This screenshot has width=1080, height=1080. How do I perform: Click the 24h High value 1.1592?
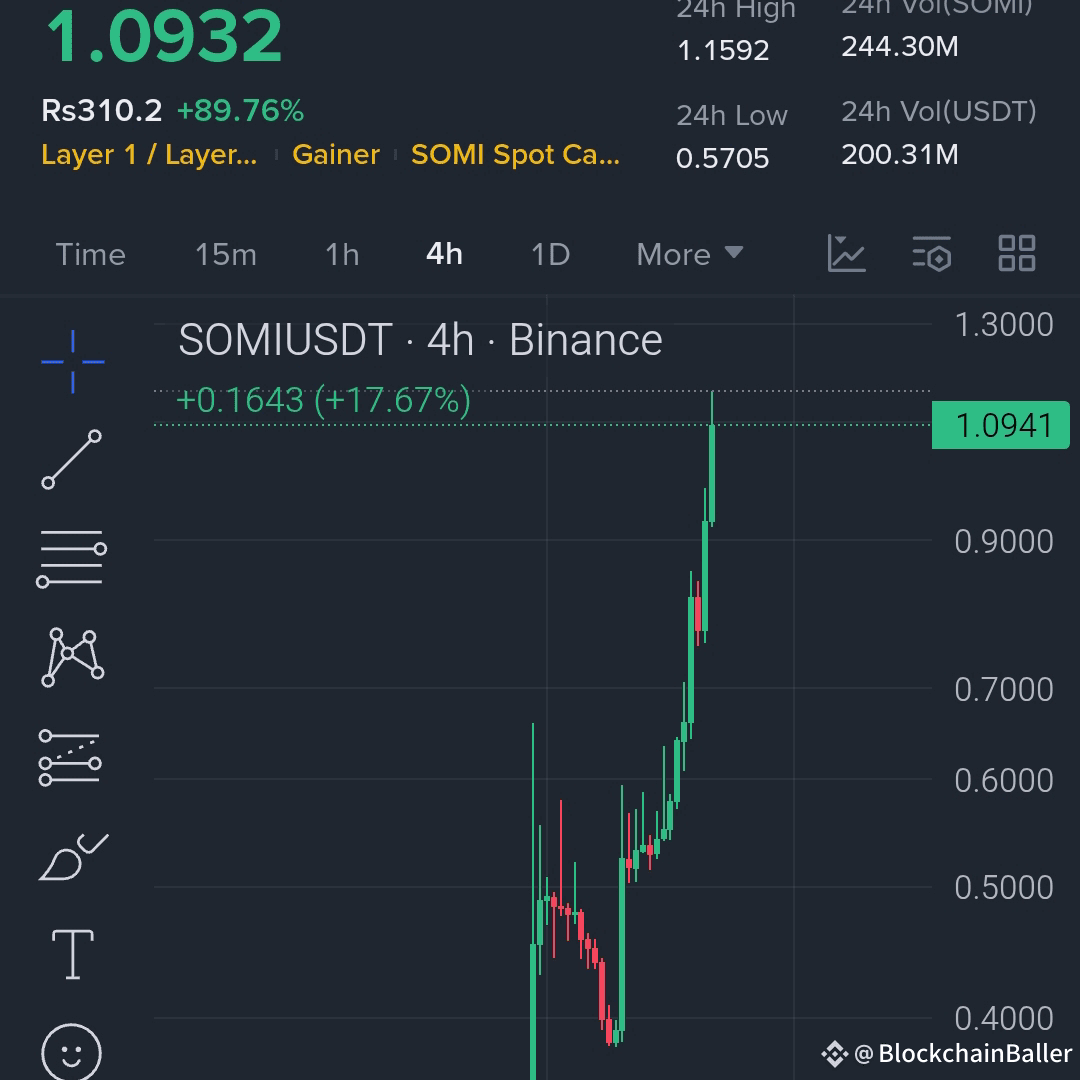point(723,50)
